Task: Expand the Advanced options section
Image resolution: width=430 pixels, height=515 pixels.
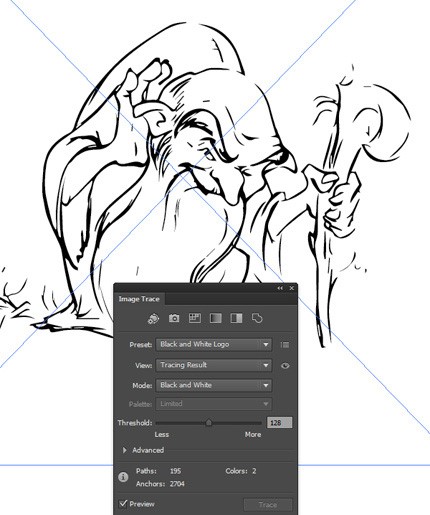Action: [x=144, y=450]
